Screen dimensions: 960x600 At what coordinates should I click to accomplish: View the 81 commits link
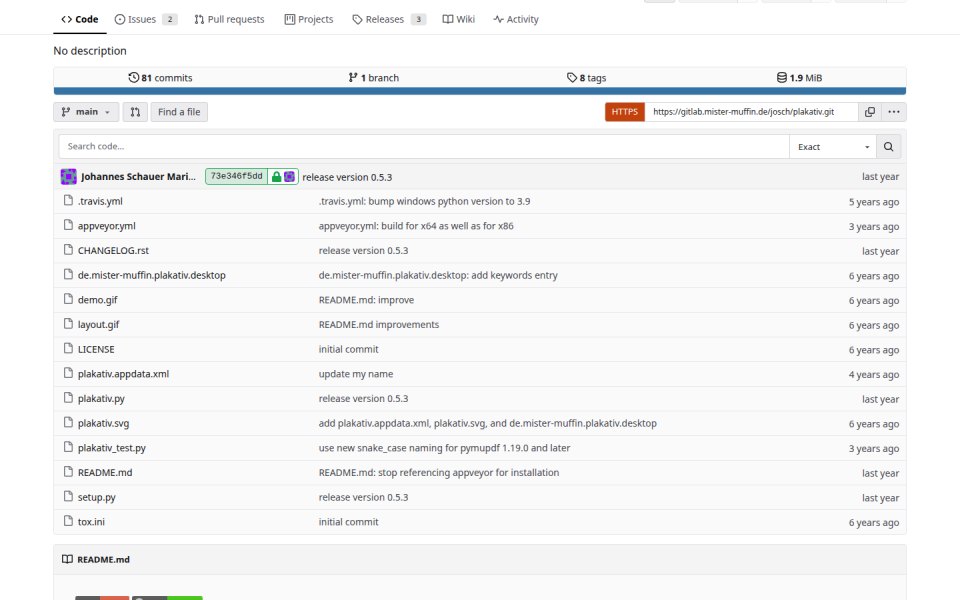(160, 78)
